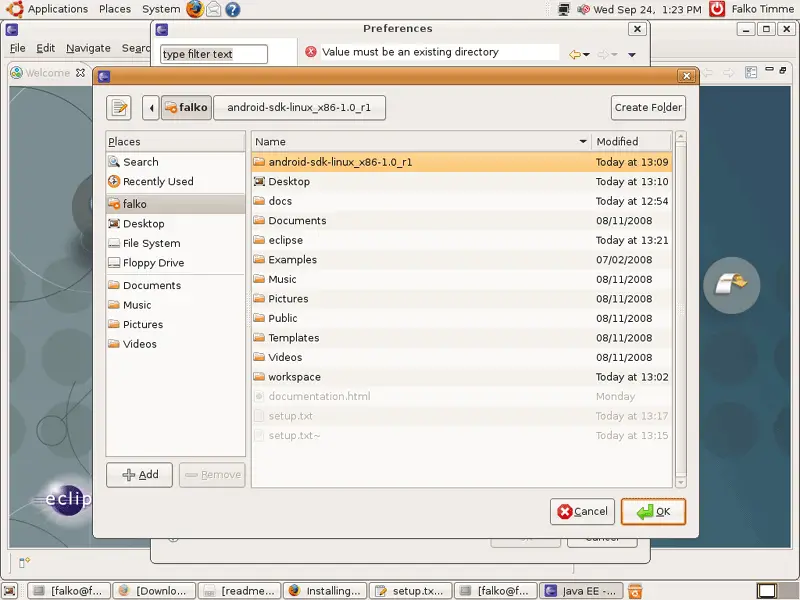The image size is (800, 600).
Task: Select android-sdk-linux_x86-1.0_r1 folder row
Action: [462, 162]
